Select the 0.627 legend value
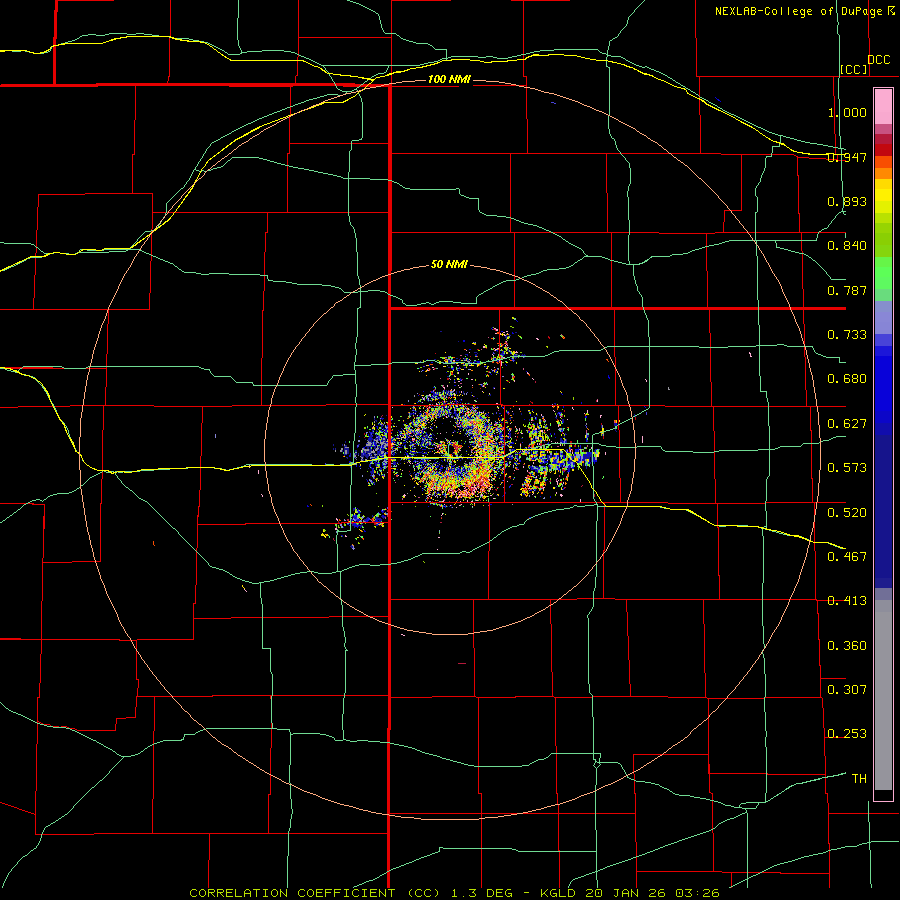This screenshot has height=900, width=900. (x=847, y=424)
